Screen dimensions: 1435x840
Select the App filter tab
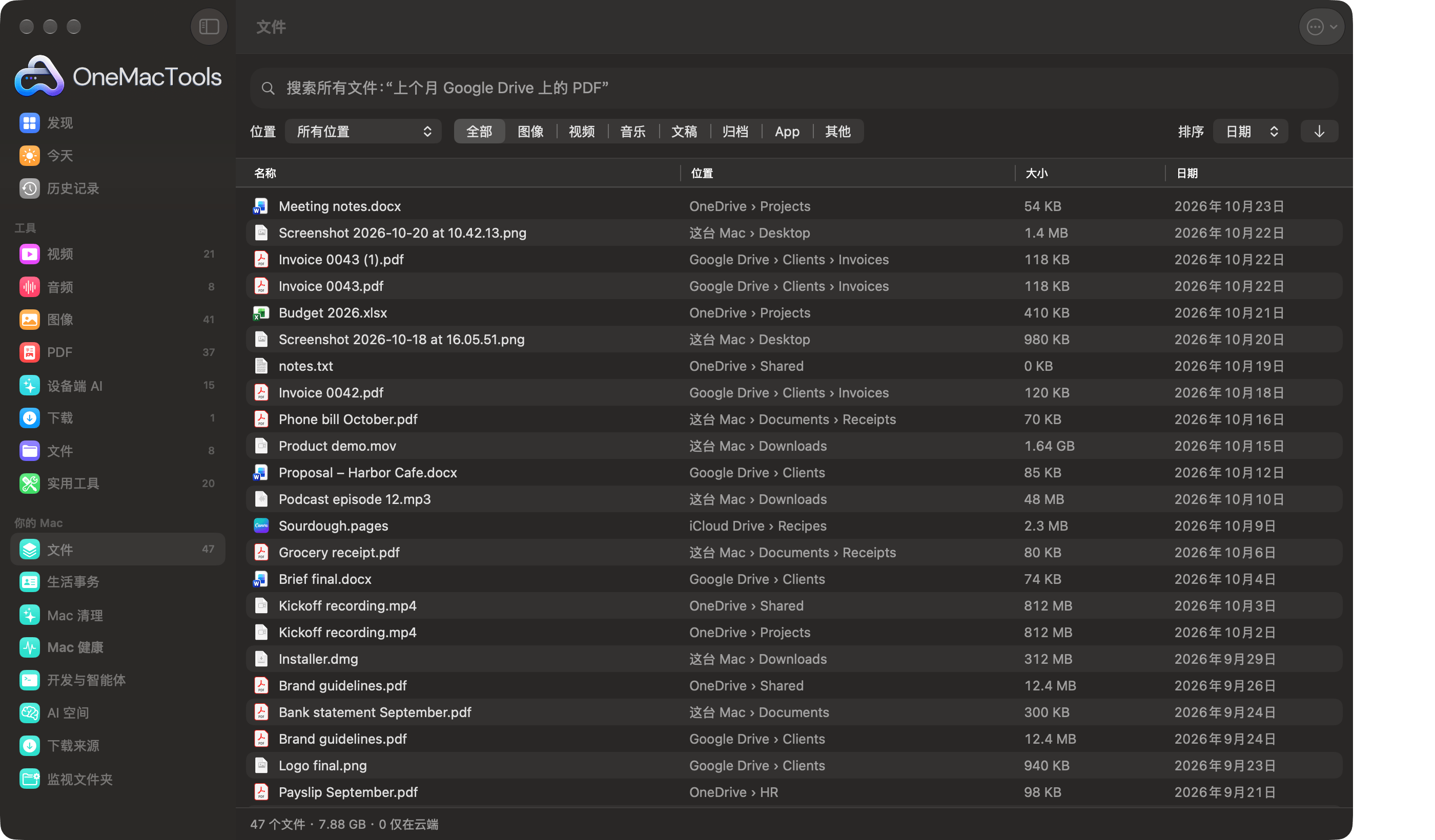[787, 132]
